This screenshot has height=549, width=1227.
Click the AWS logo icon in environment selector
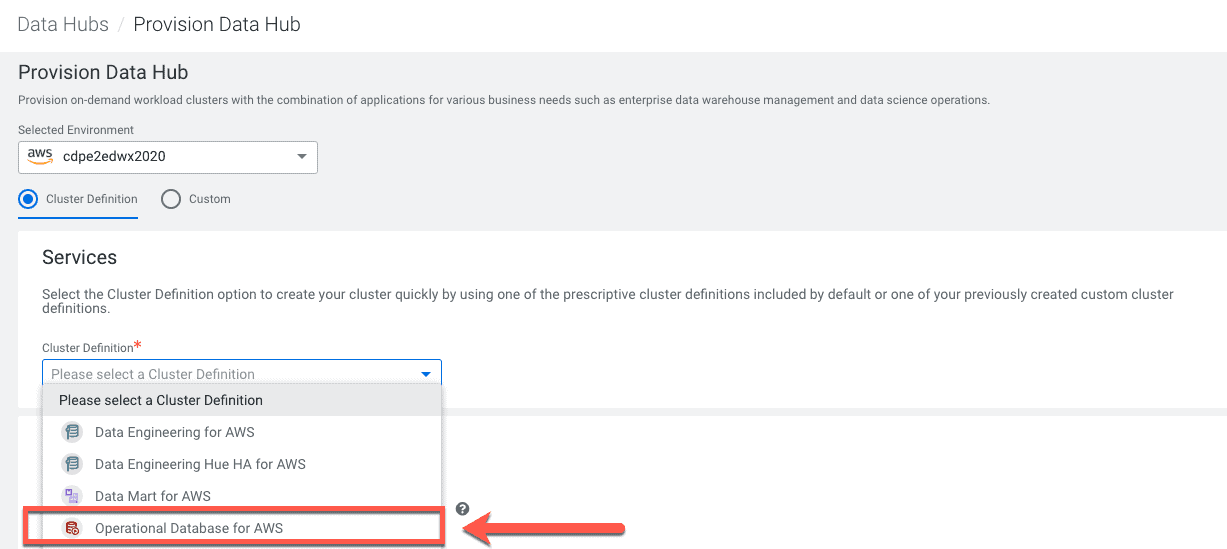(40, 157)
